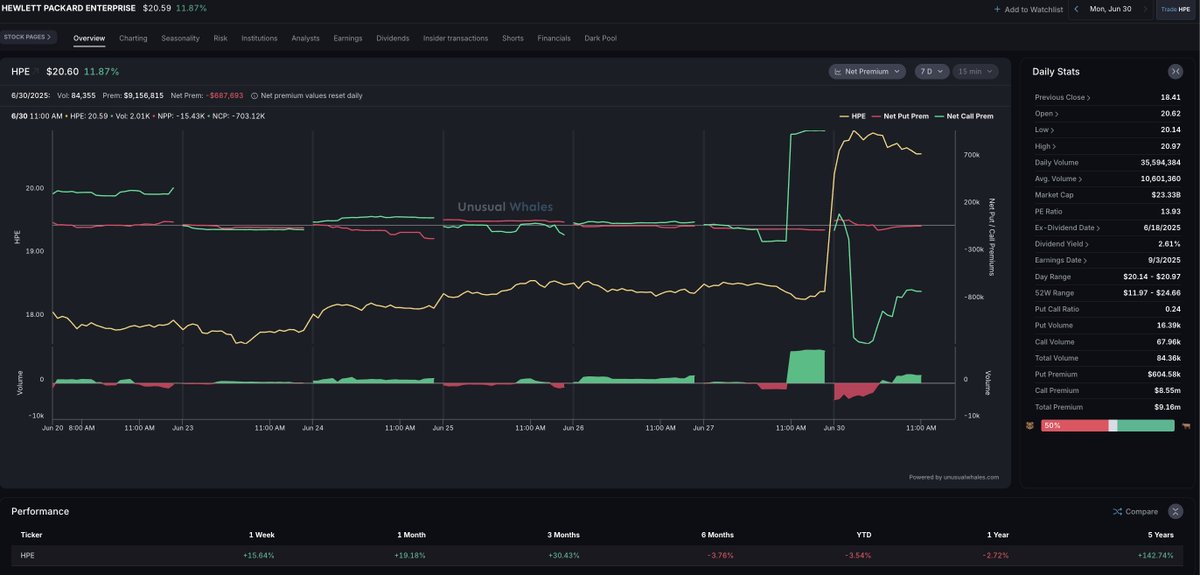Click the Compare button in Performance
The width and height of the screenshot is (1200, 575).
pos(1135,511)
